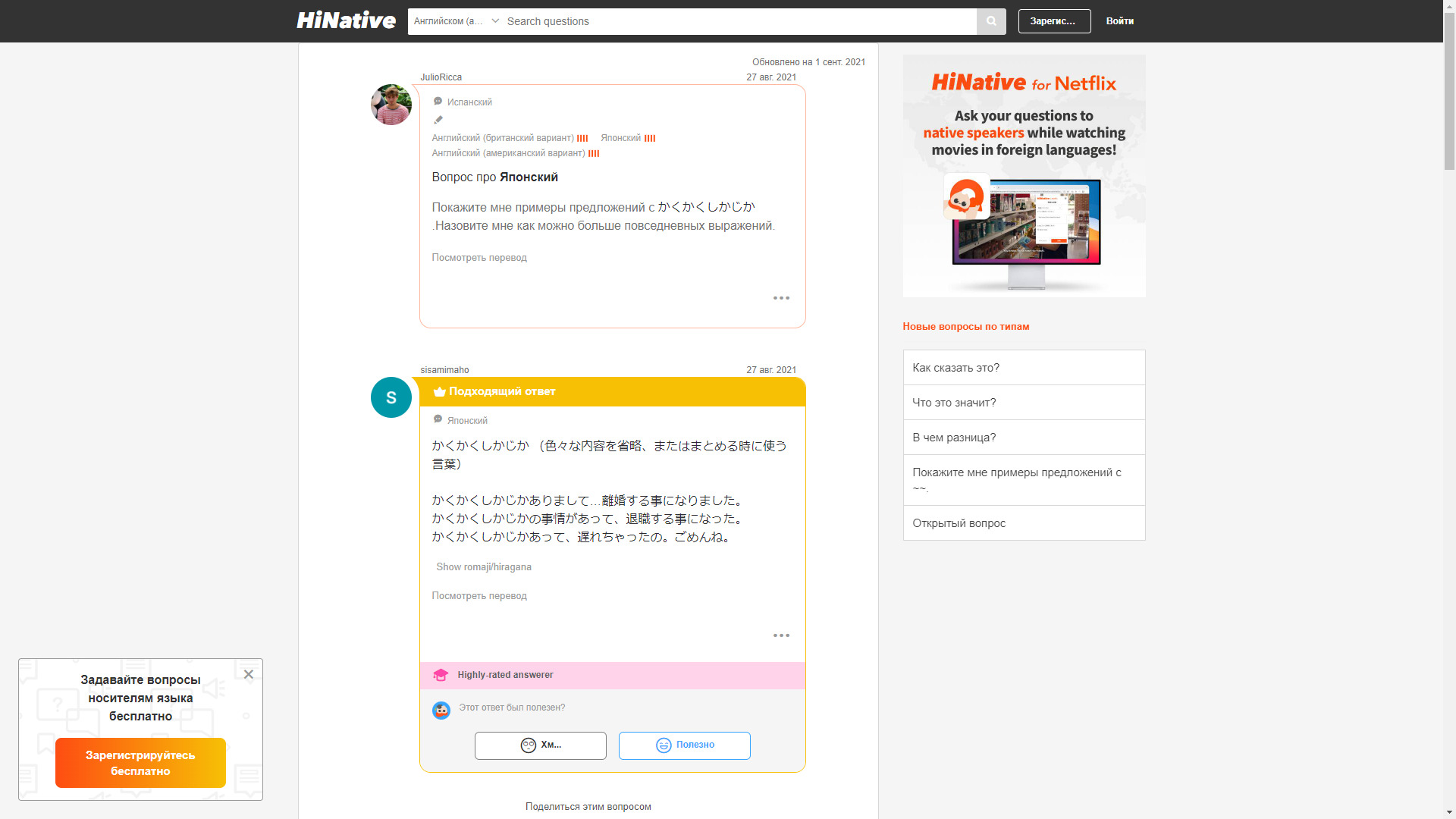Click the crown icon on featured answer

439,392
